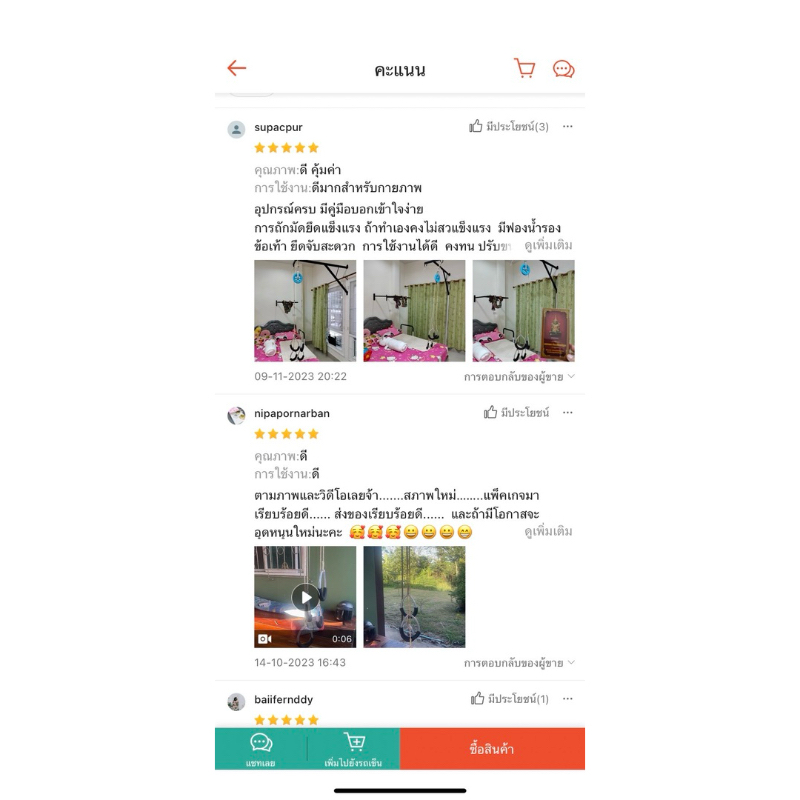This screenshot has height=800, width=800.
Task: View nipapornarban's outdoor garden photo
Action: pyautogui.click(x=414, y=597)
